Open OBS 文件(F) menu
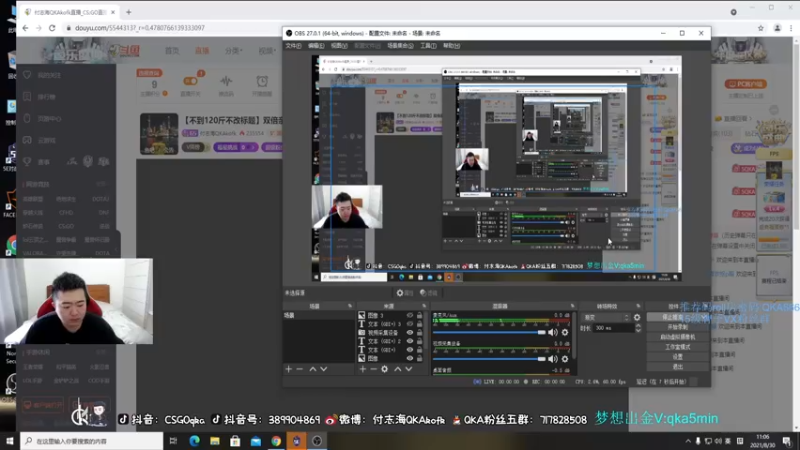The width and height of the screenshot is (800, 450). pyautogui.click(x=293, y=46)
